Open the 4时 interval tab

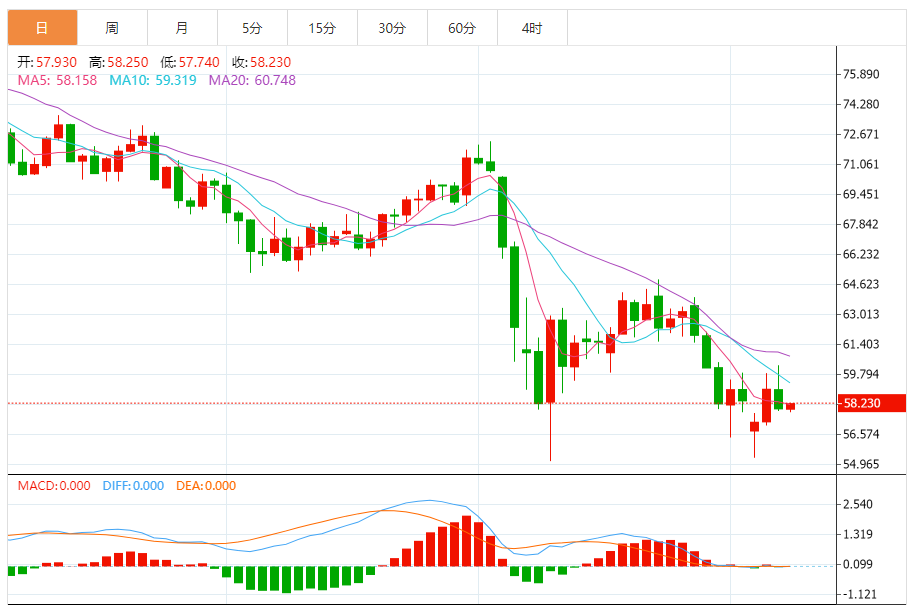pos(532,28)
